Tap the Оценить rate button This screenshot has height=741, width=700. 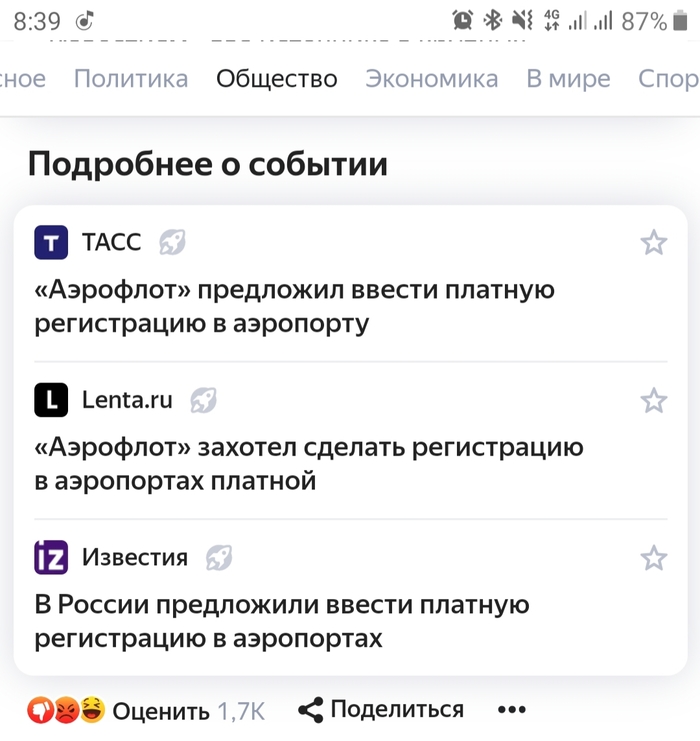160,711
